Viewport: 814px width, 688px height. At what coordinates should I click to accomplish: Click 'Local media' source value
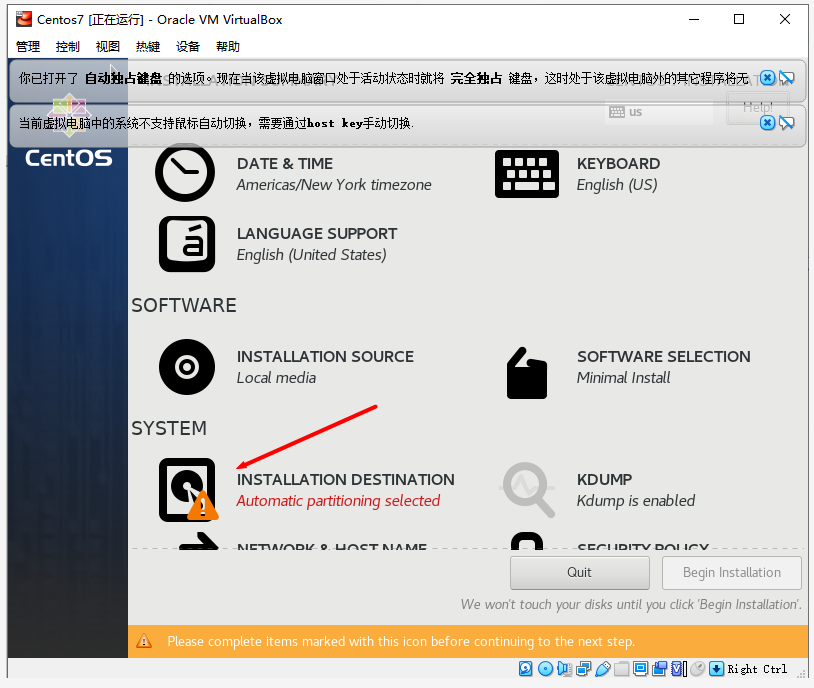276,378
